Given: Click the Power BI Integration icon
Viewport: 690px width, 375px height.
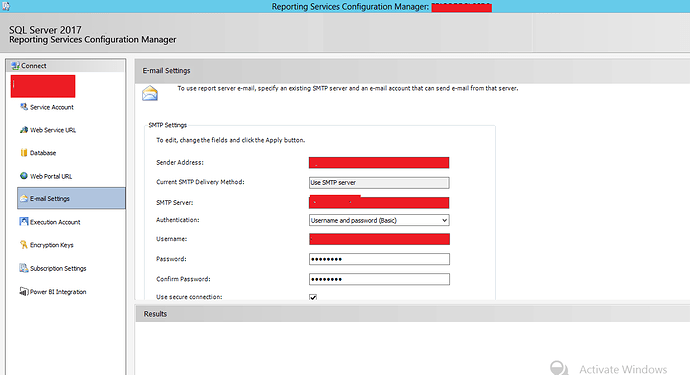Looking at the screenshot, I should point(24,291).
